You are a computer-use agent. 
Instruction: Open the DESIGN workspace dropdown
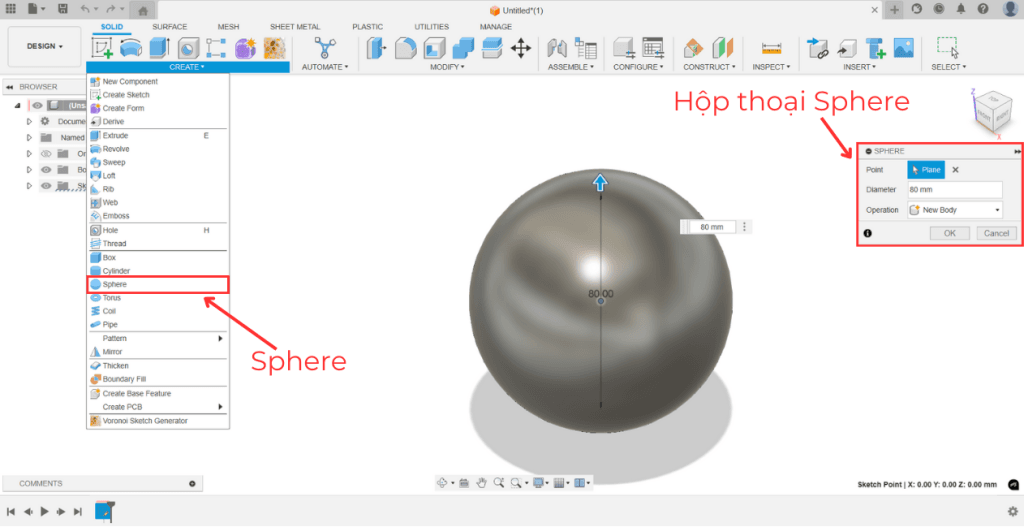43,46
